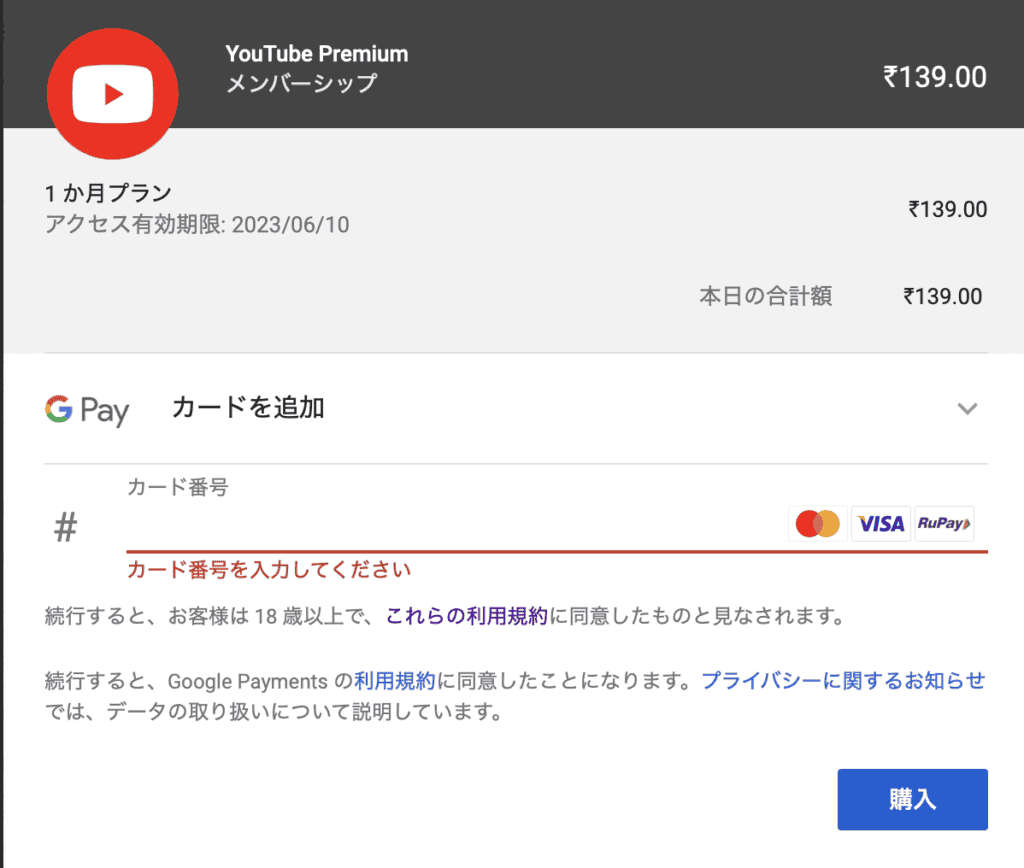Click the カード番号を入力してください error message
Screen dimensions: 1024x868
(269, 570)
